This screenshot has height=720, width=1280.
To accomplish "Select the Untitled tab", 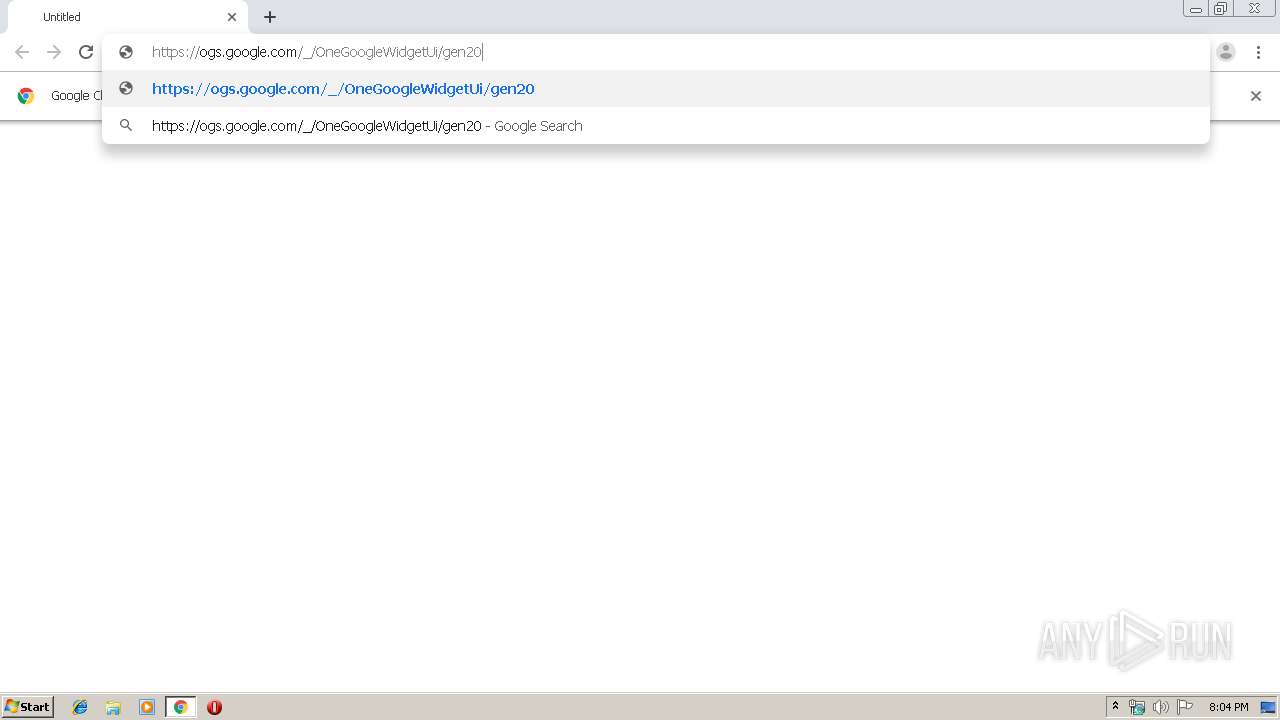I will pos(128,17).
